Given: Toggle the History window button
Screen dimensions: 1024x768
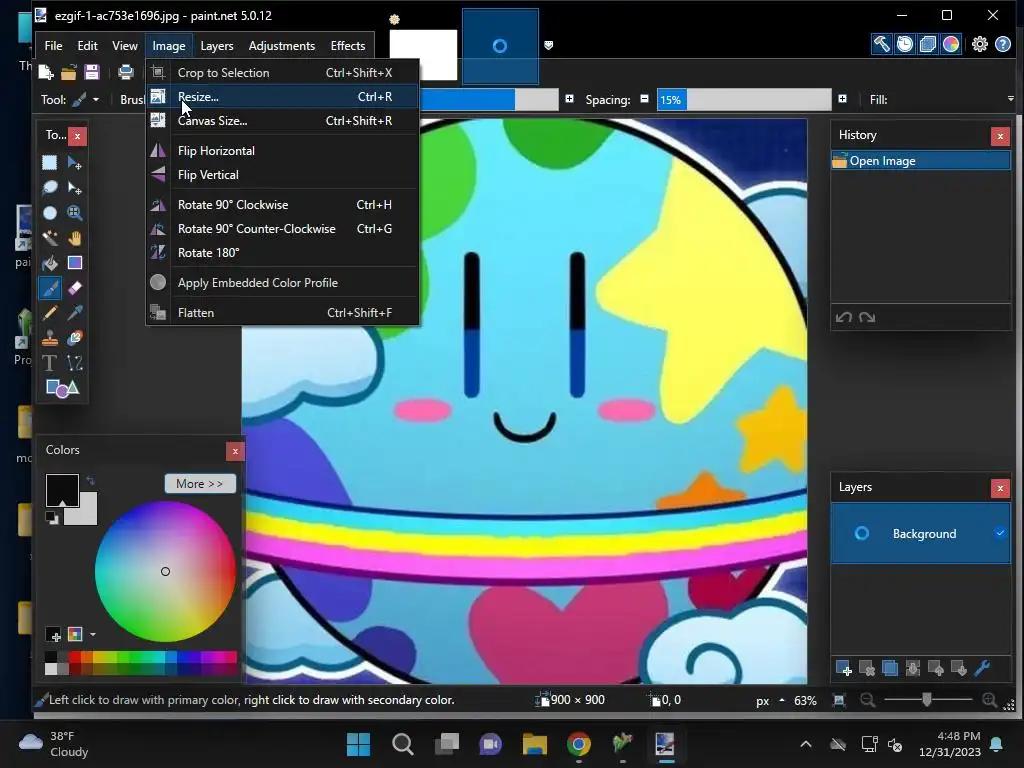Looking at the screenshot, I should tap(904, 44).
